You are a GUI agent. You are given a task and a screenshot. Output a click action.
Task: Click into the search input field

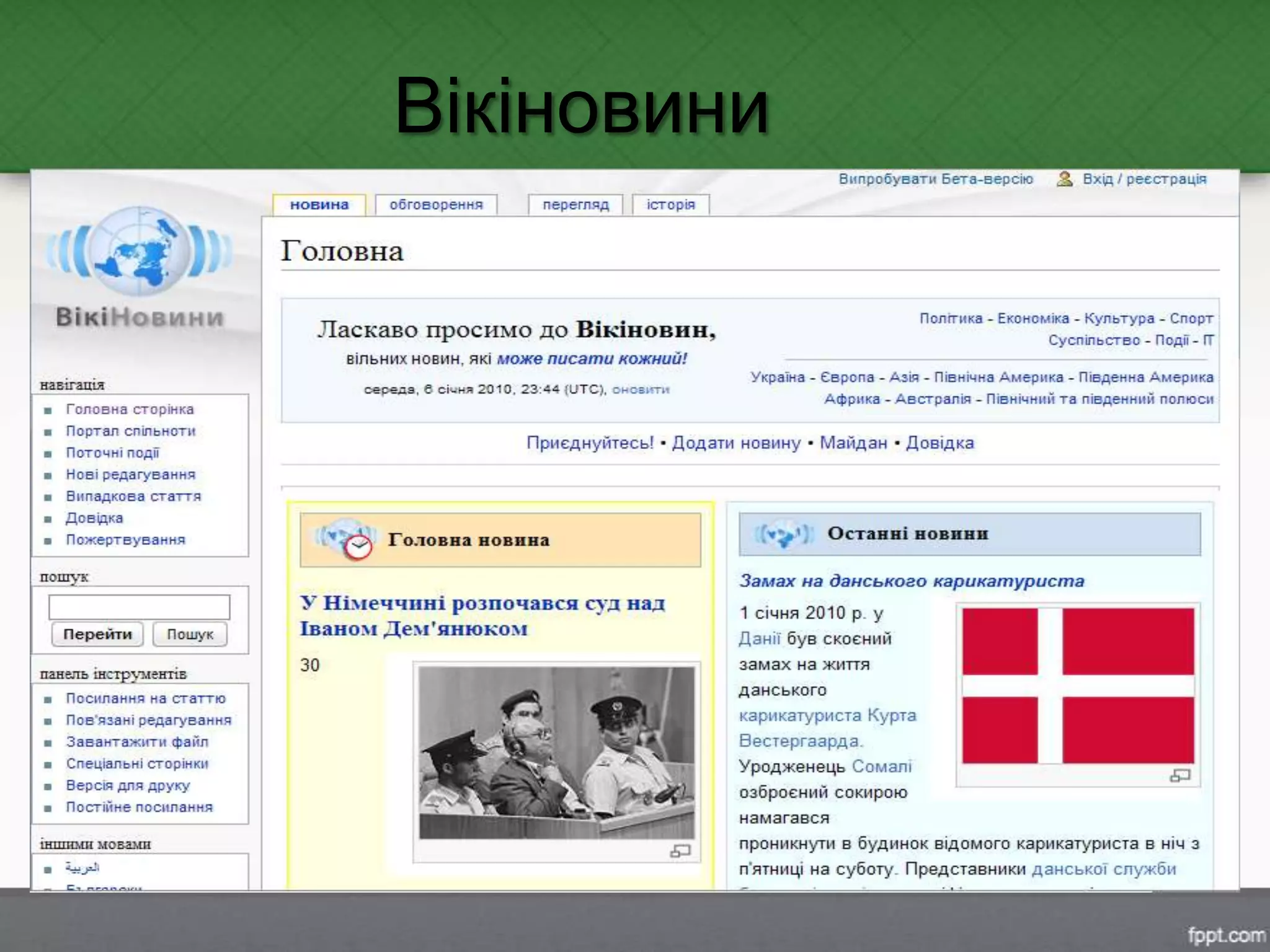click(140, 607)
